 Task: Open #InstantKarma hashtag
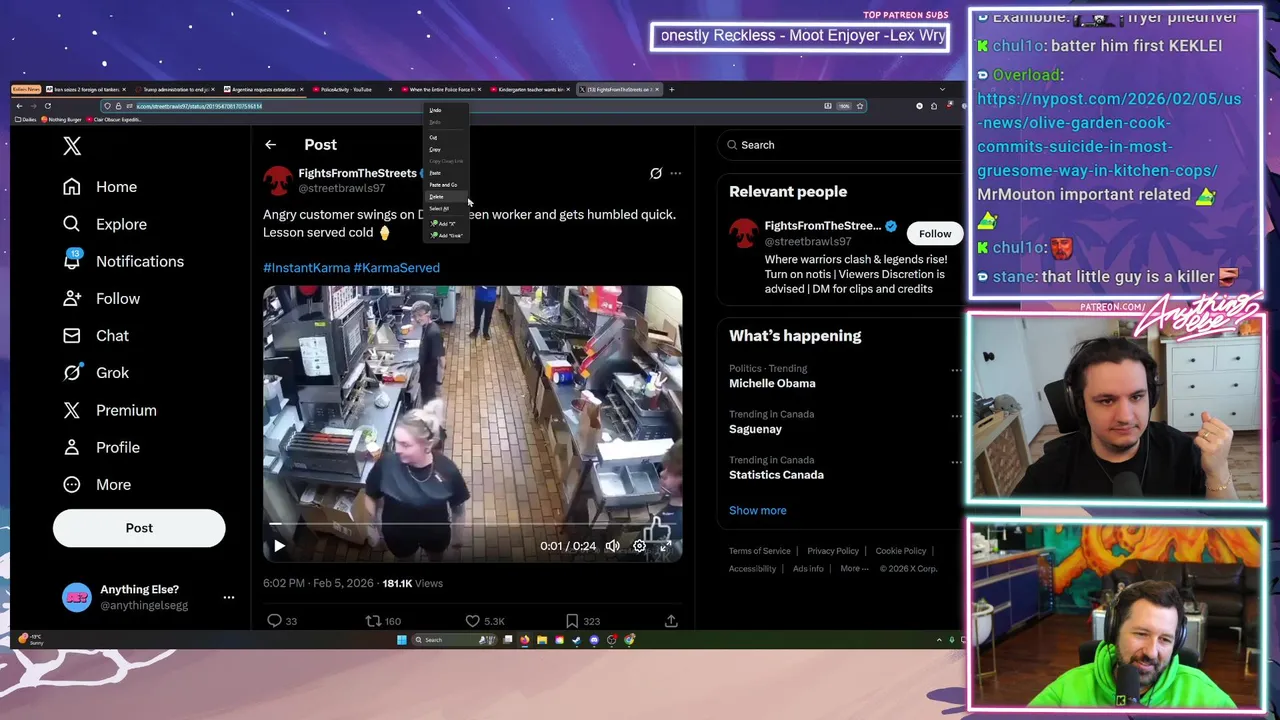(306, 268)
